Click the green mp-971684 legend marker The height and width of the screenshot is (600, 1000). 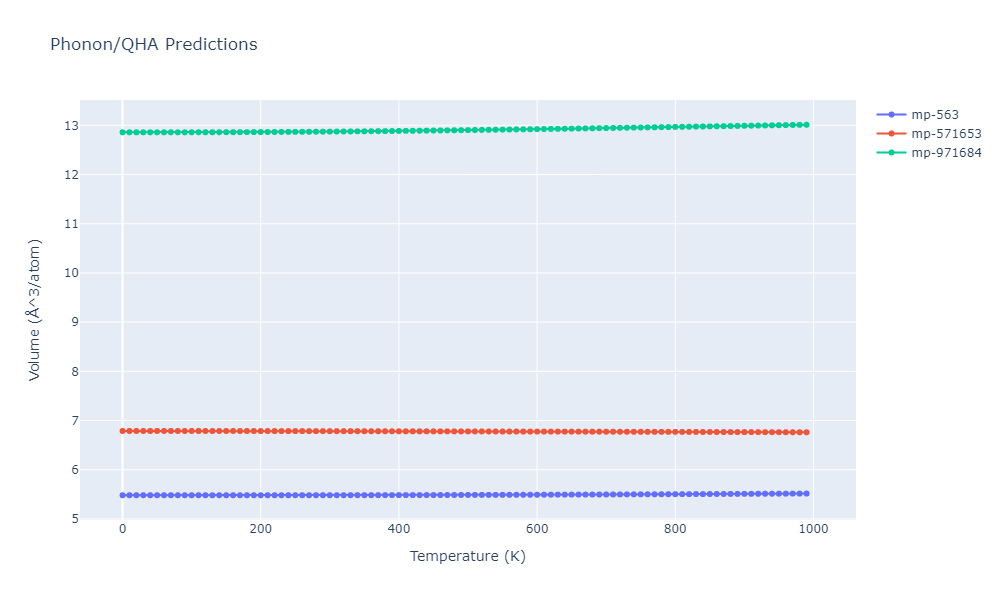pyautogui.click(x=891, y=152)
